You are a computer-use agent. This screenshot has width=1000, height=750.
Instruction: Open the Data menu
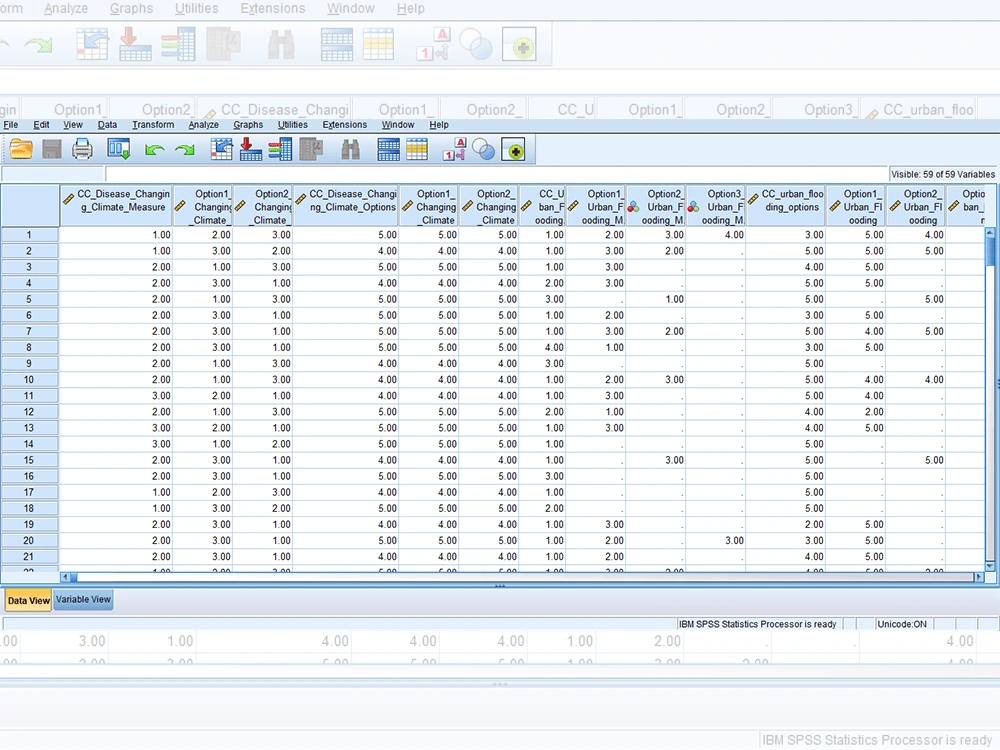click(x=107, y=125)
